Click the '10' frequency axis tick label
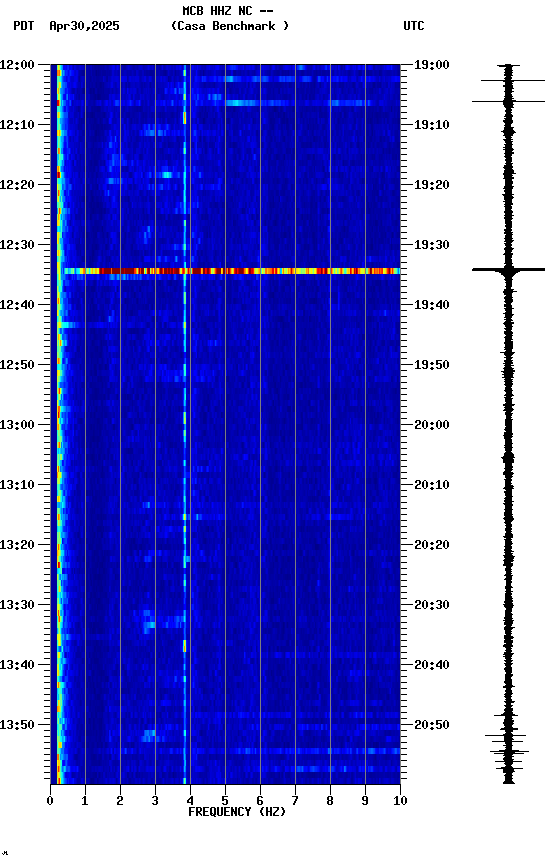This screenshot has height=864, width=552. coord(401,801)
